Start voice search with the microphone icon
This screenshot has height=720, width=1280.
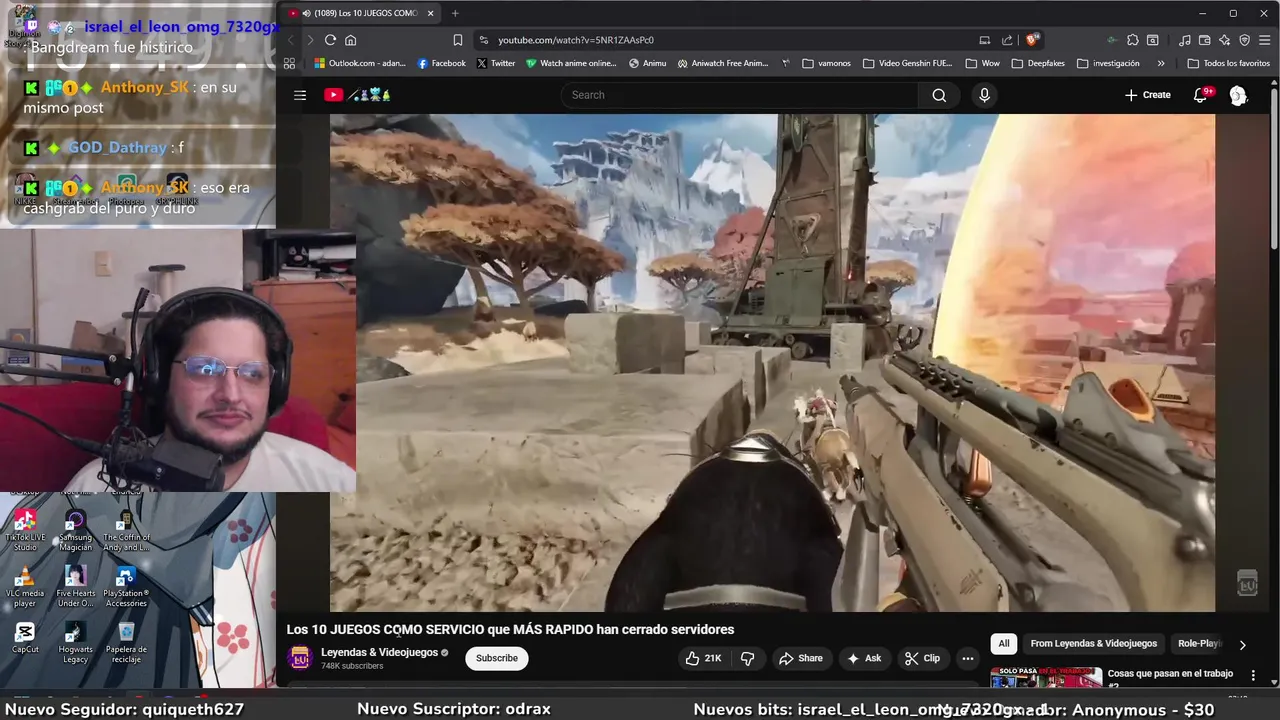point(984,95)
